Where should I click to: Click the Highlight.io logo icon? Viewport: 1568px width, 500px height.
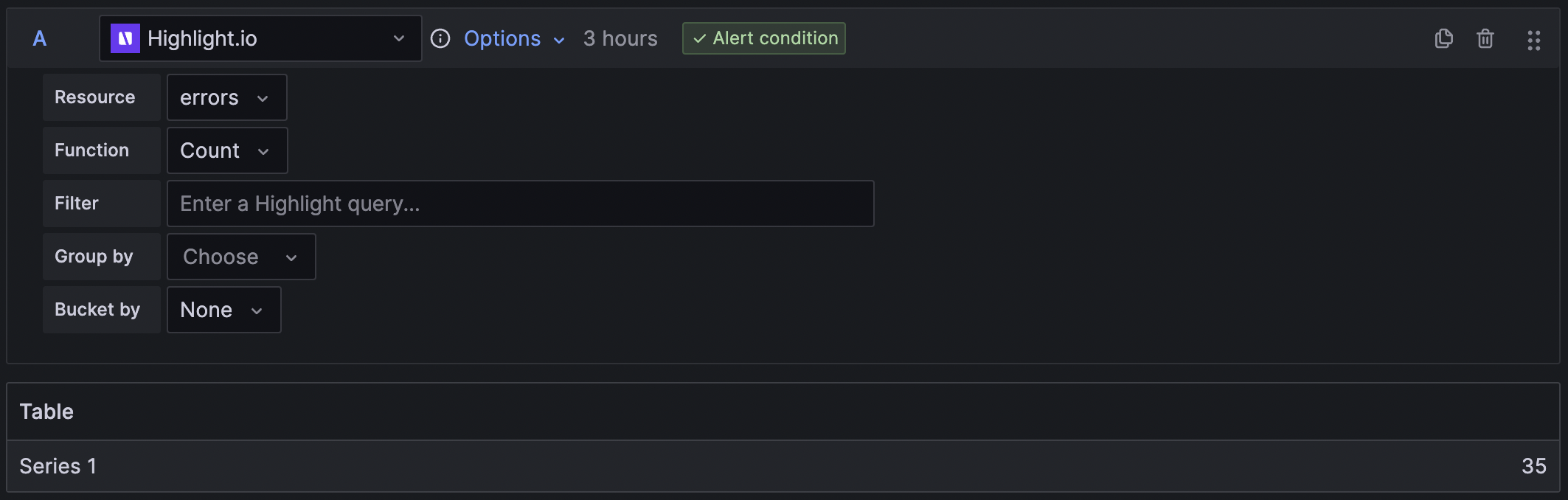tap(125, 38)
